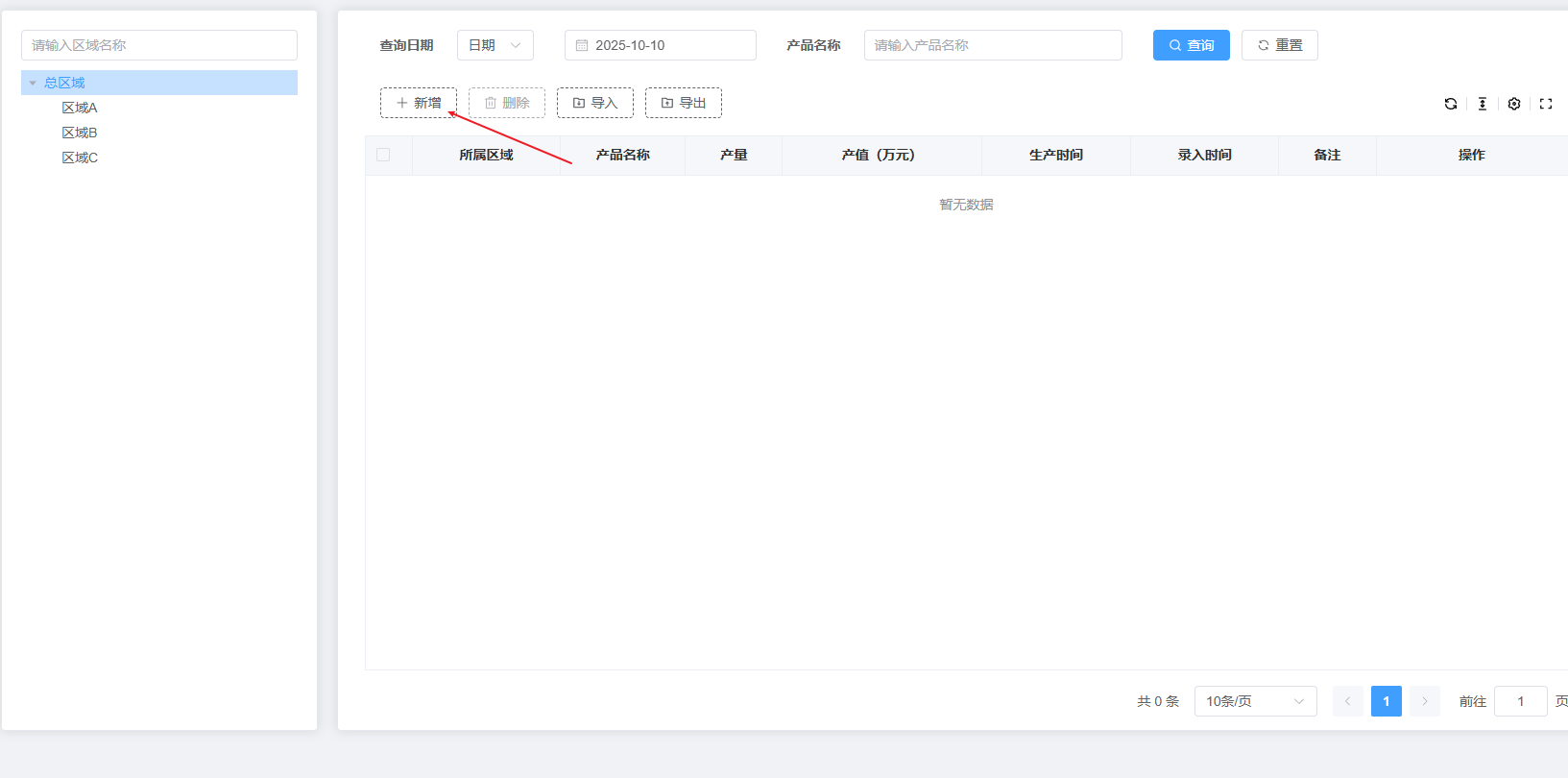Toggle fullscreen with the expand icon
1568x778 pixels.
[1546, 104]
